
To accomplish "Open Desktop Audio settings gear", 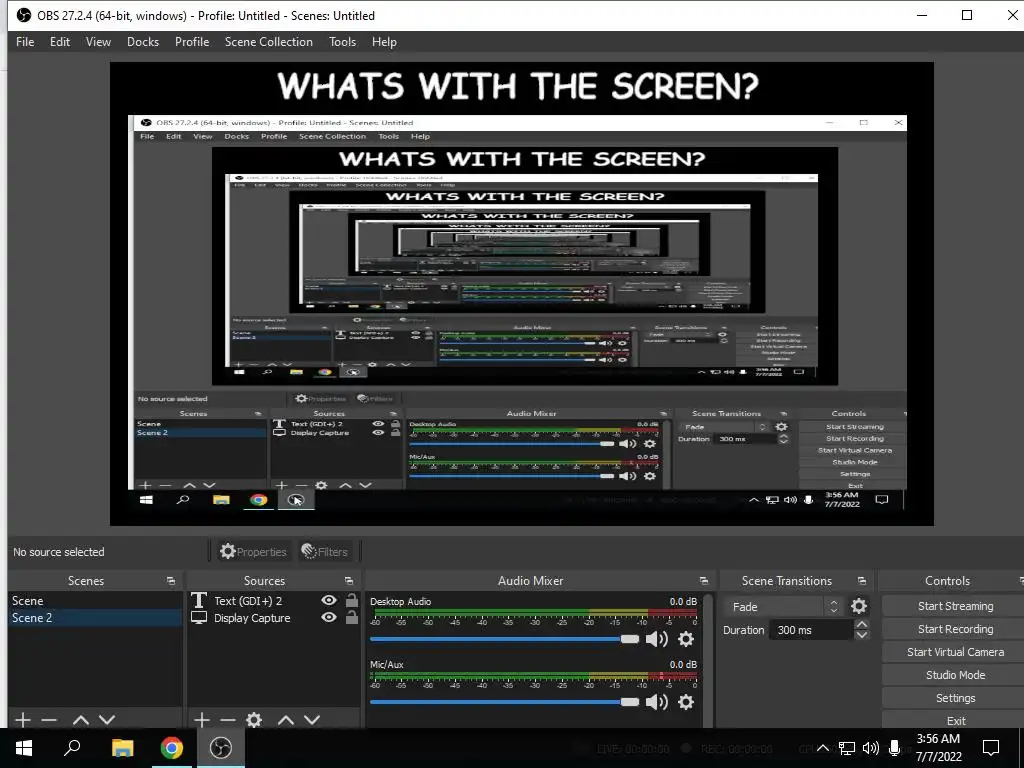I will [x=686, y=639].
